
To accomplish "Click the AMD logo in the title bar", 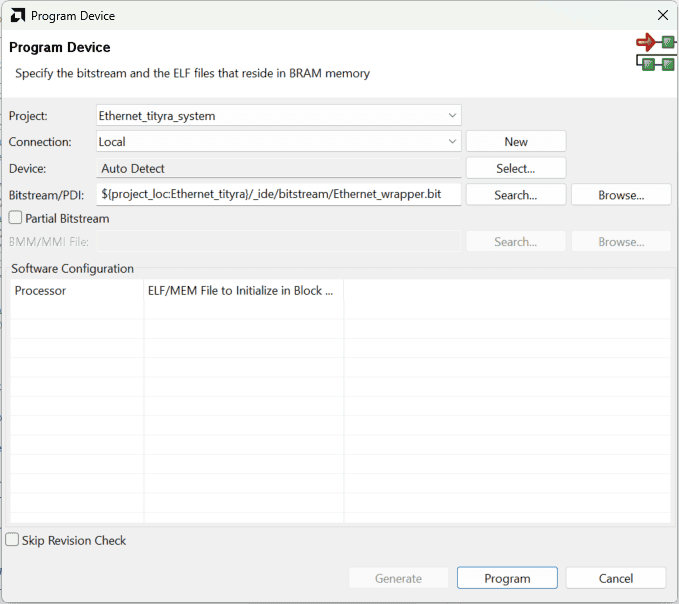I will (18, 16).
